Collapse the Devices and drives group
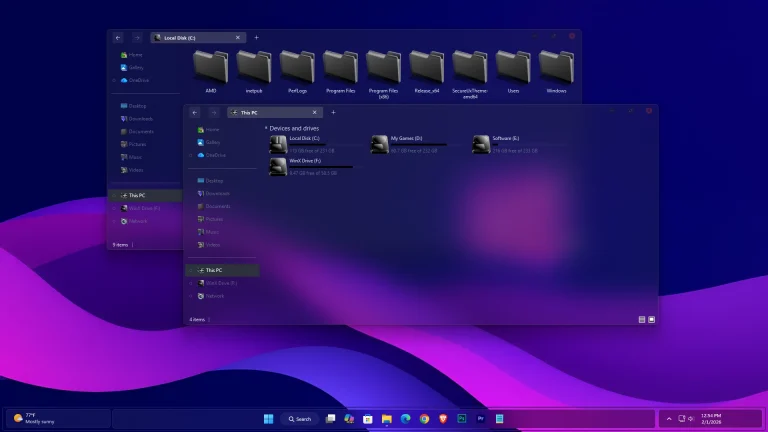This screenshot has width=768, height=432. (x=266, y=128)
